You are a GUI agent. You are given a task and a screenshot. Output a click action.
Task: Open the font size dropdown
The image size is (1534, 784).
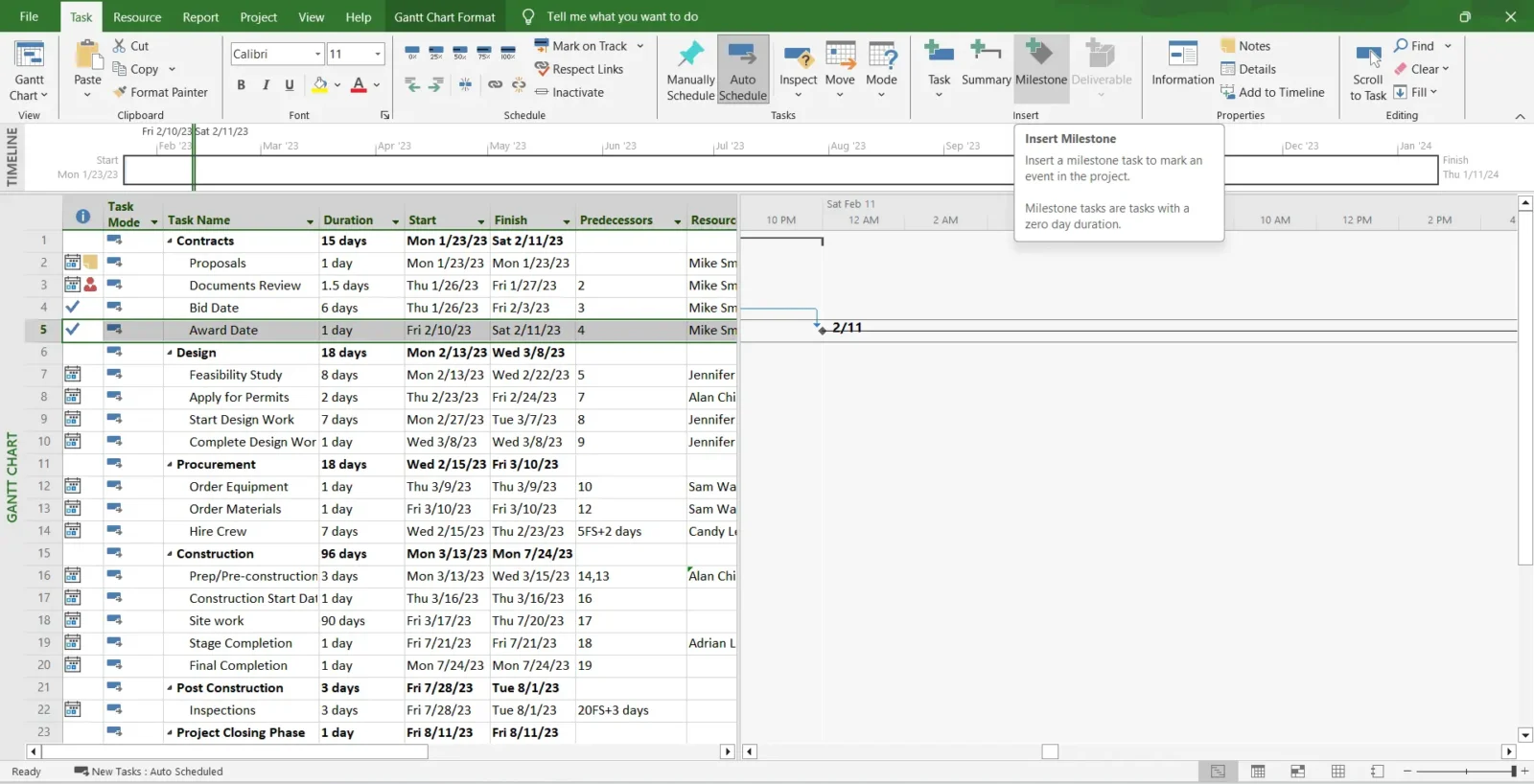pos(378,55)
